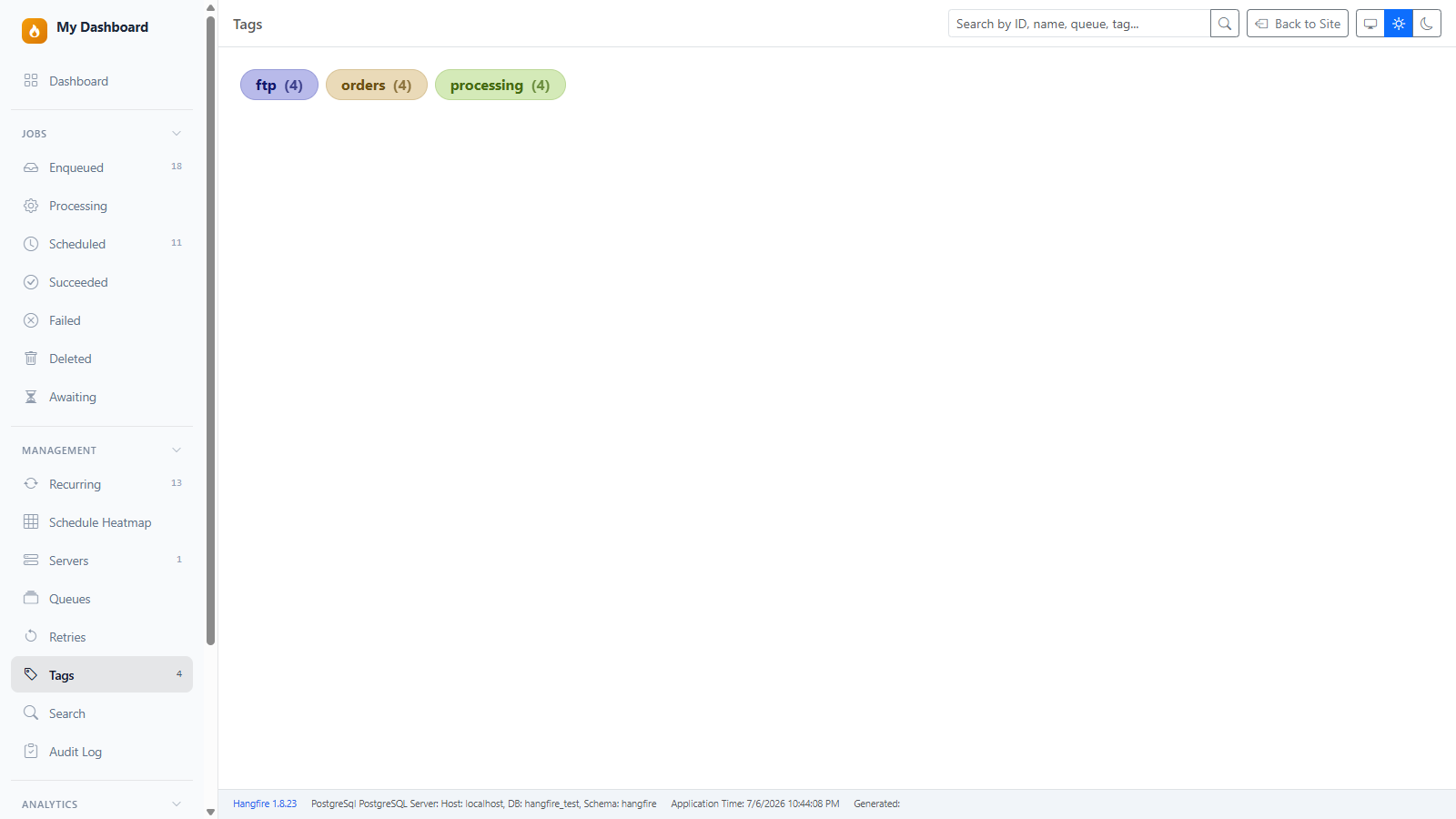Click the Processing gear icon
Screen dimensions: 1456x819
point(31,206)
